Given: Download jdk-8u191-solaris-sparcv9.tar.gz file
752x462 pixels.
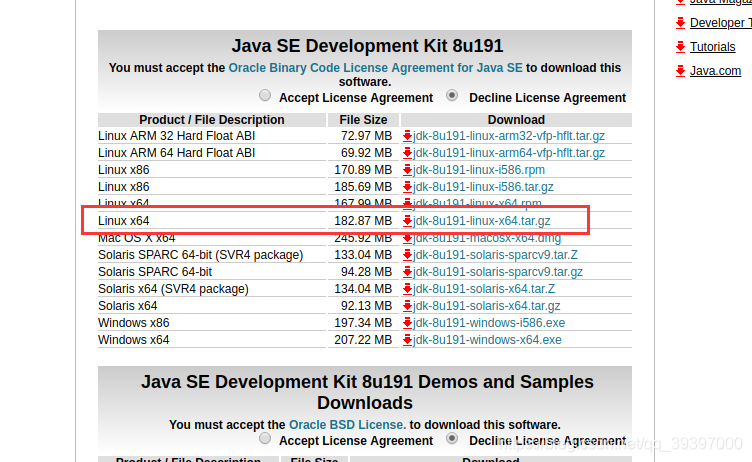Looking at the screenshot, I should (x=498, y=272).
